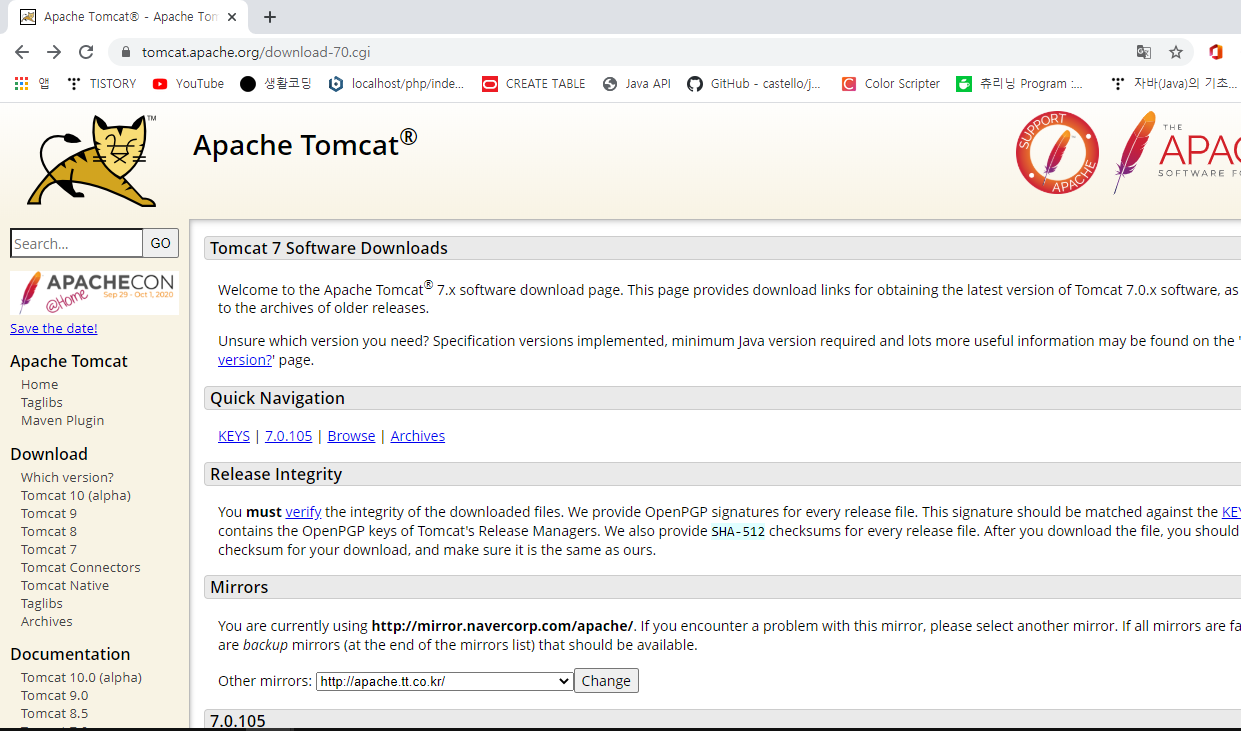Viewport: 1241px width, 731px height.
Task: Open the Save the date! link
Action: [54, 328]
